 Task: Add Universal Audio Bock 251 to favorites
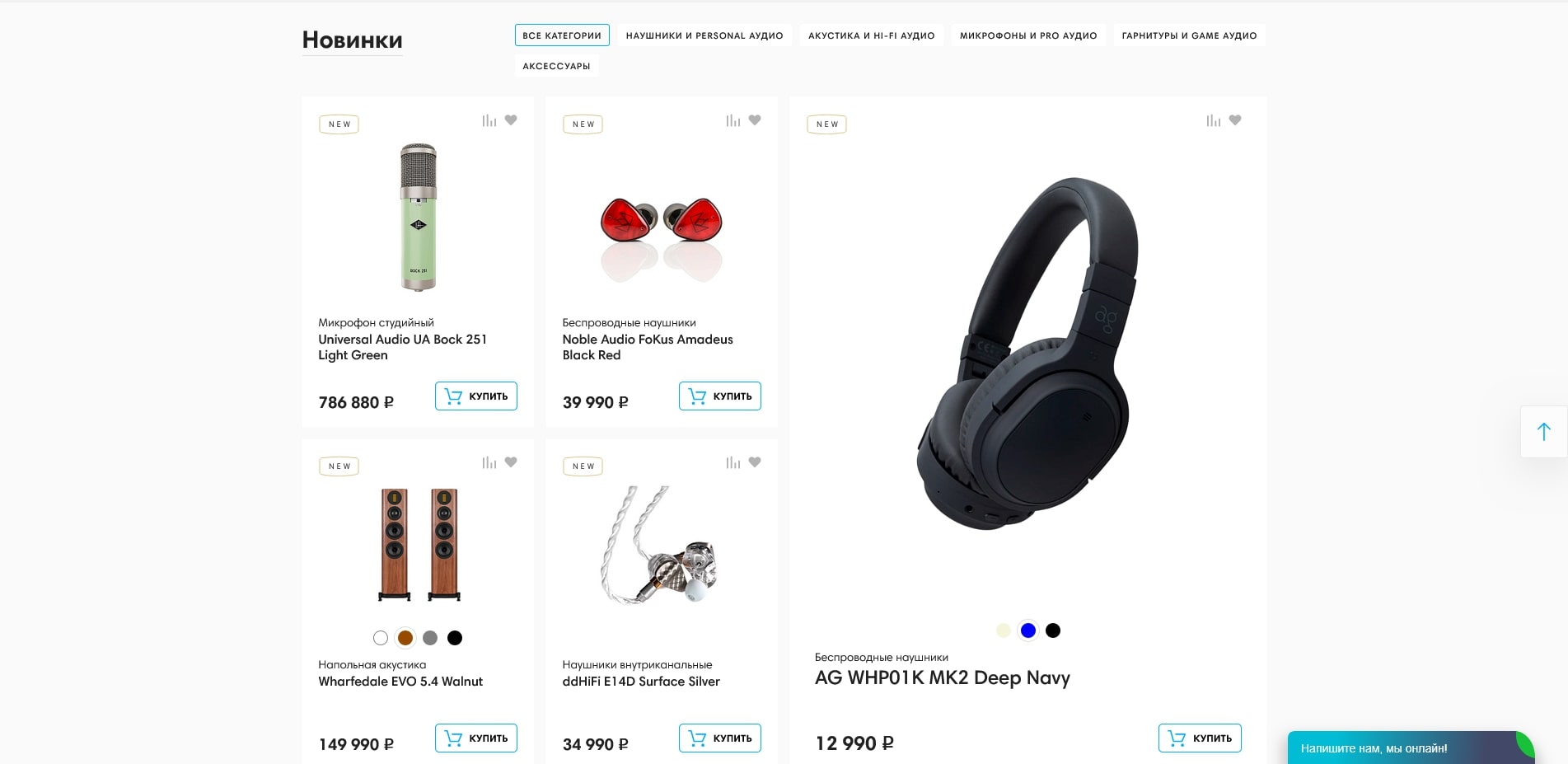click(x=511, y=120)
